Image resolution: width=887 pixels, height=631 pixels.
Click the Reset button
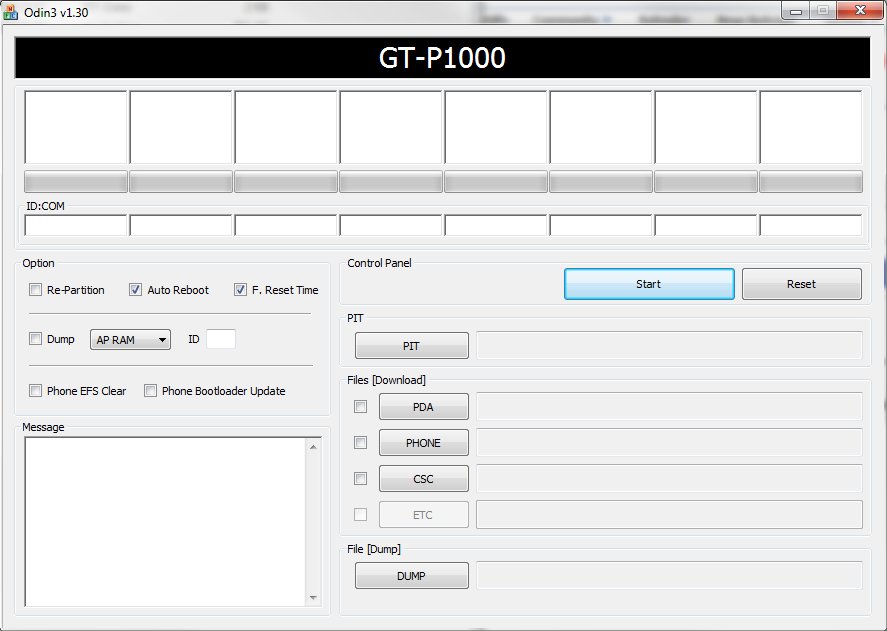pos(802,284)
